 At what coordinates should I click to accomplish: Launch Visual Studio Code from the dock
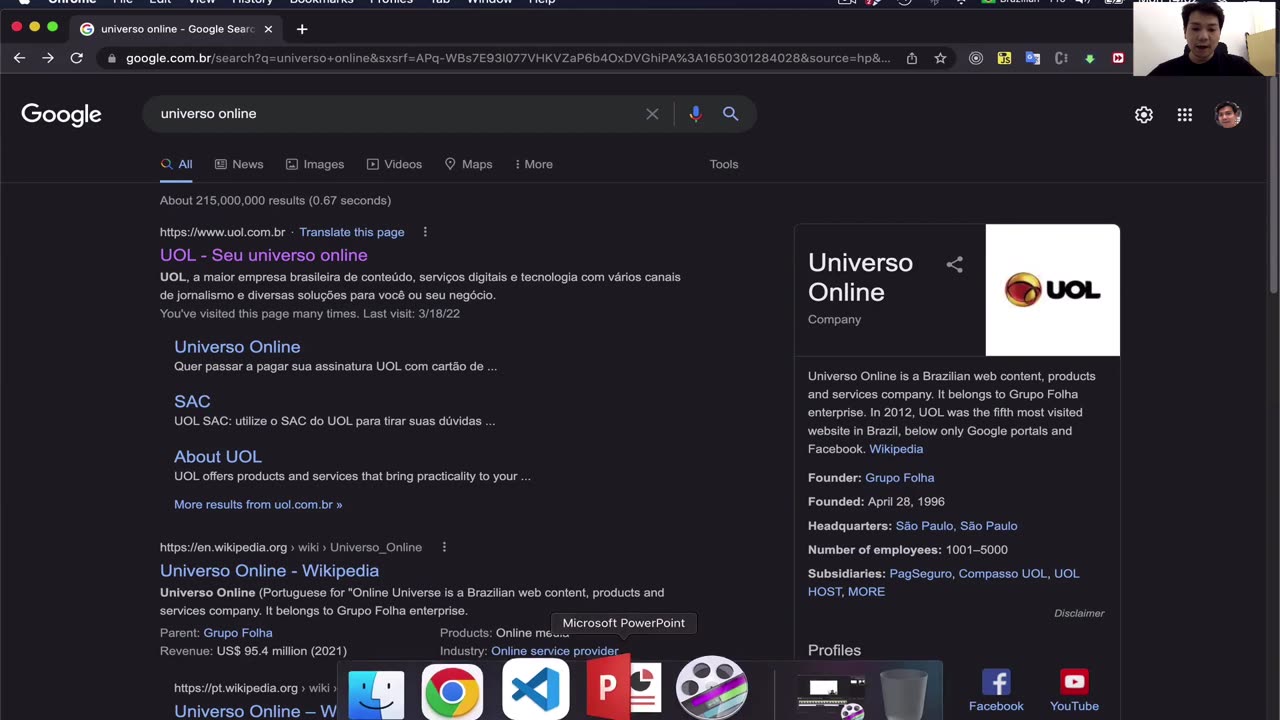535,690
